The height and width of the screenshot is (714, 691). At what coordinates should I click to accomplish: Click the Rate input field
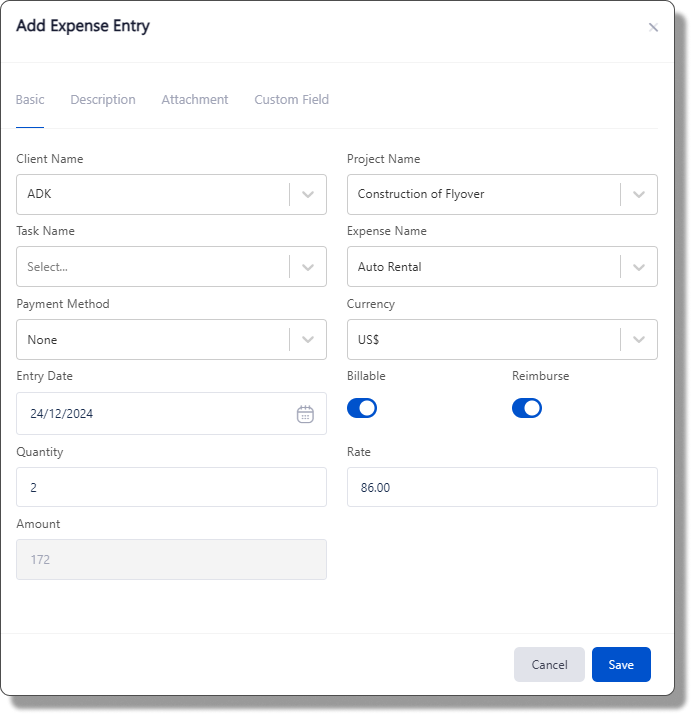(x=502, y=487)
